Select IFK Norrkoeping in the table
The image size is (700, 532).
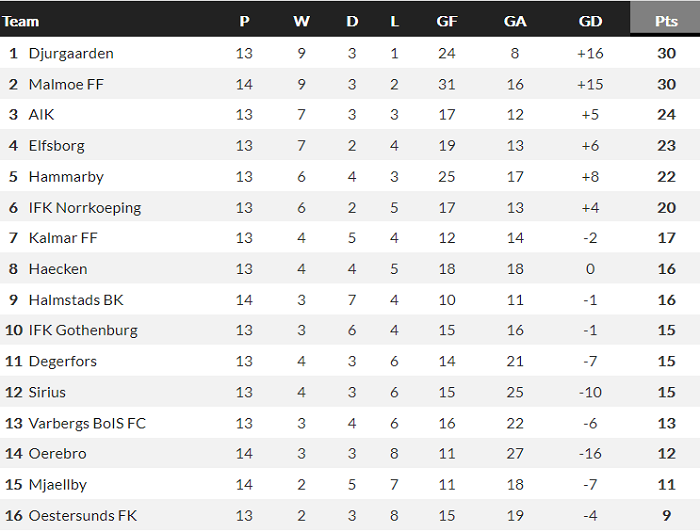[x=85, y=208]
